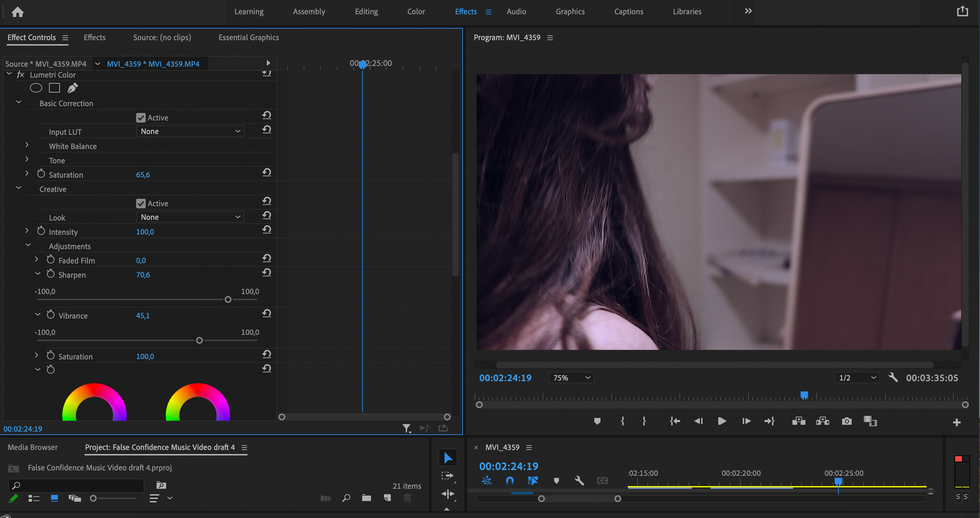The image size is (980, 518).
Task: Toggle Insert sequences as nests icon
Action: (x=486, y=481)
